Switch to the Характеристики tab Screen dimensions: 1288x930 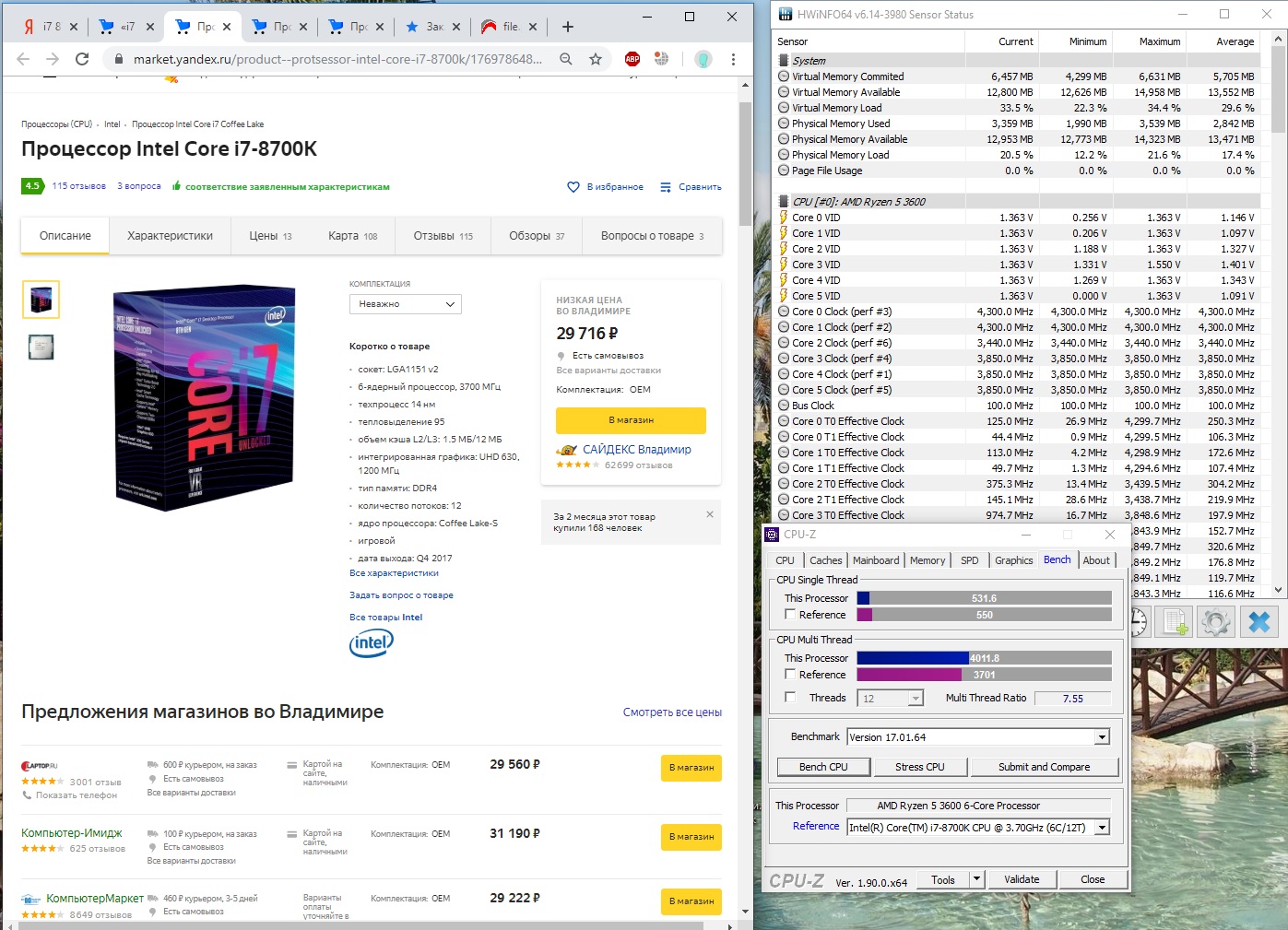(x=170, y=236)
